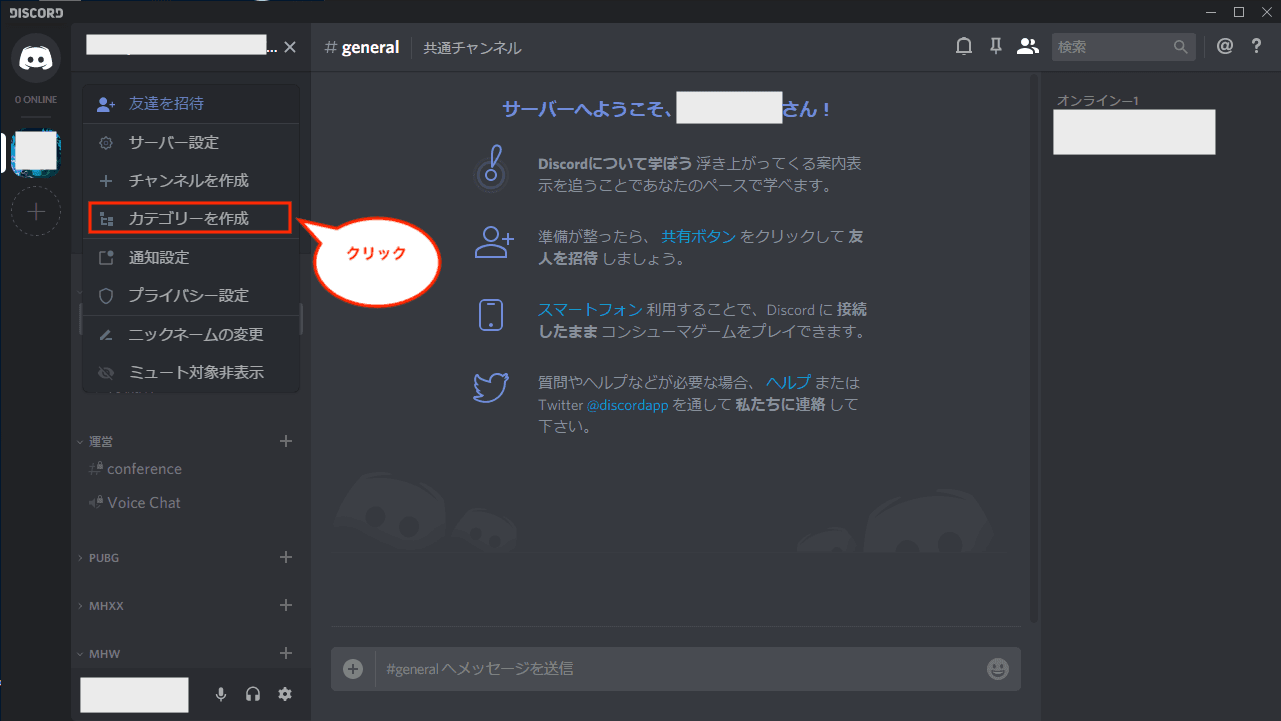
Task: Mute microphone icon in user panel
Action: (x=221, y=694)
